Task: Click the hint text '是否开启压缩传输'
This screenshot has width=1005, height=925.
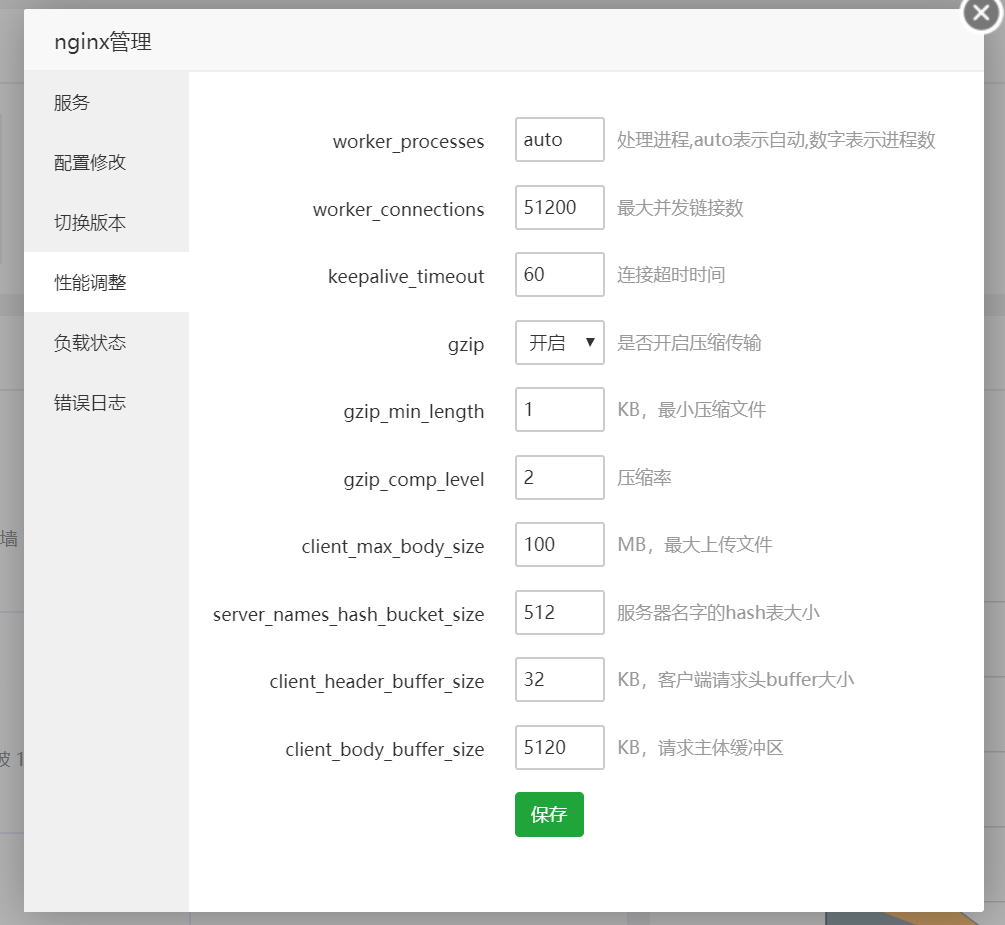Action: [x=689, y=343]
